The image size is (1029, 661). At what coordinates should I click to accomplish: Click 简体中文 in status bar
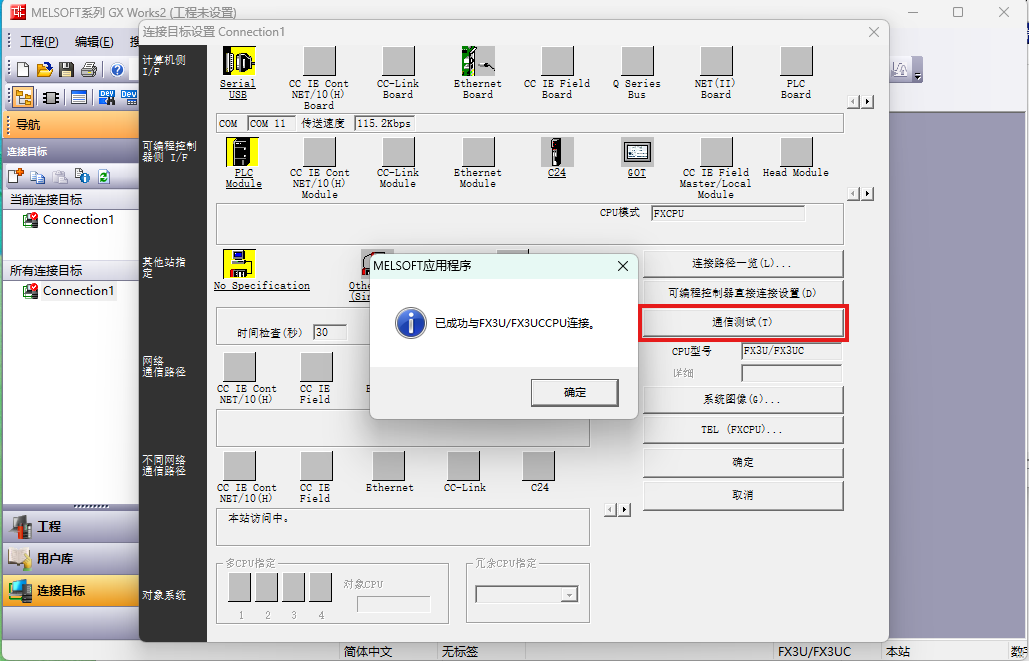(368, 652)
